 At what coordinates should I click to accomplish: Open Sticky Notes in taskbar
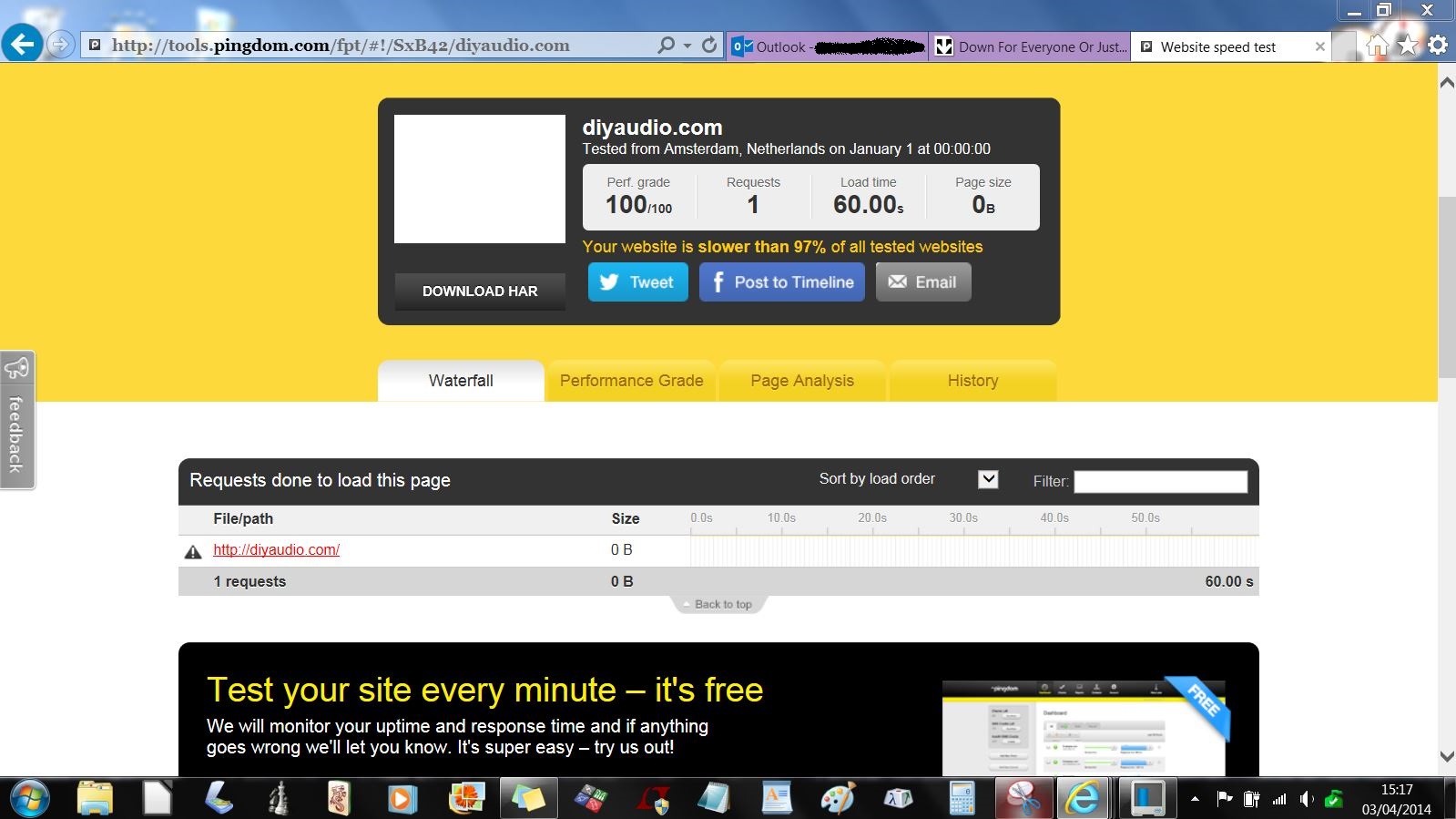pos(527,799)
